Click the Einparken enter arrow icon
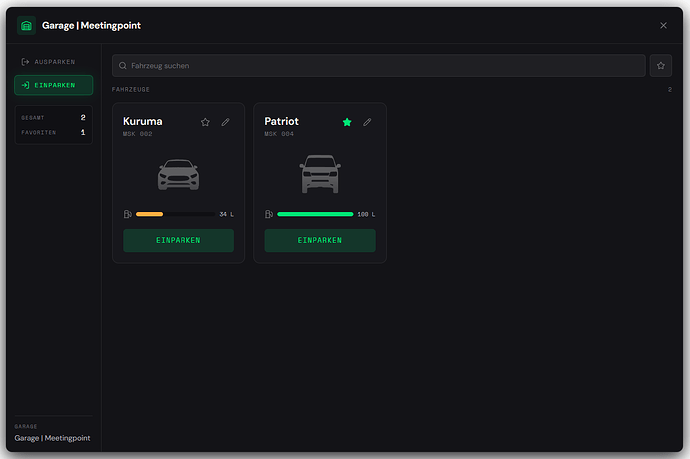Image resolution: width=690 pixels, height=459 pixels. click(26, 85)
